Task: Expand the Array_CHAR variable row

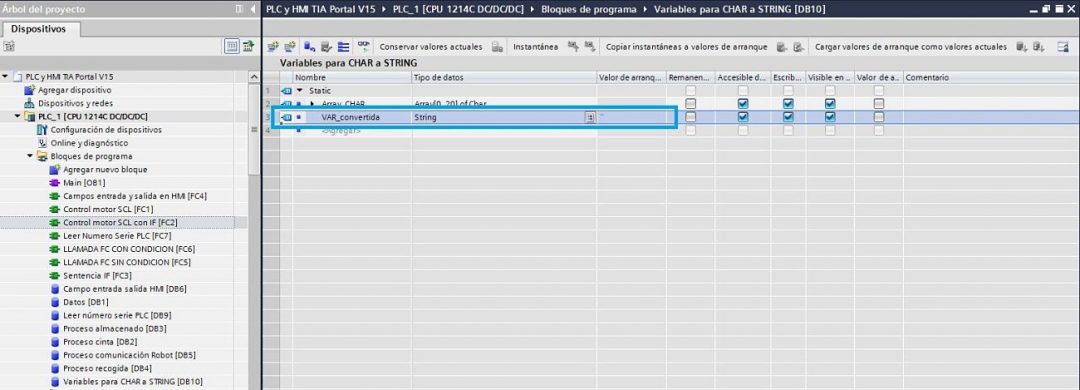Action: tap(311, 104)
